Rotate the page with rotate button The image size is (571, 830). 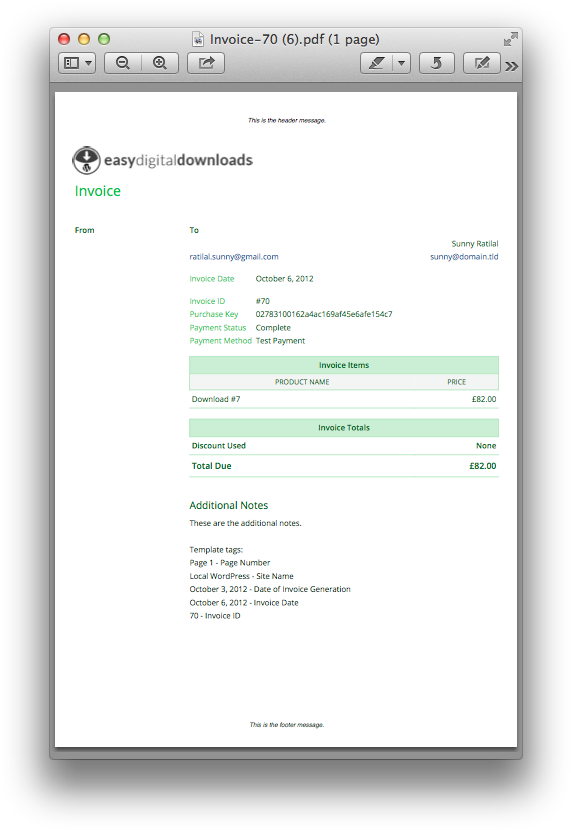tap(437, 63)
